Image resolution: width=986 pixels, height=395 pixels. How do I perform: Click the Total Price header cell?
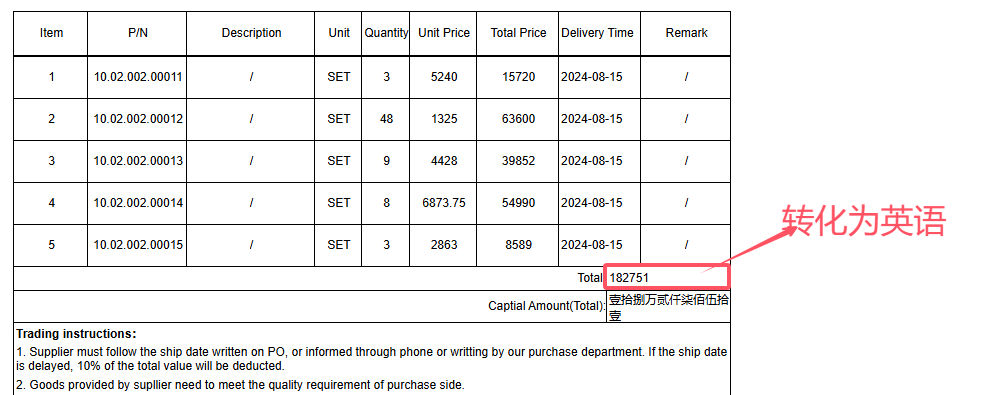tap(518, 33)
